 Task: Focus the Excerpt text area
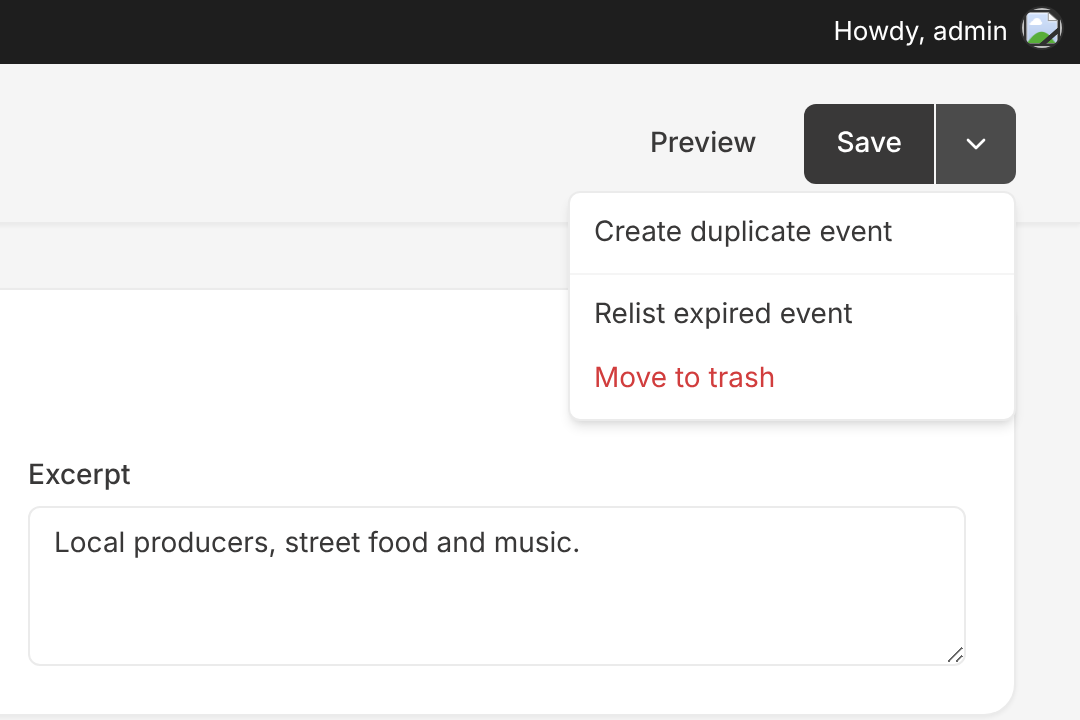[497, 586]
